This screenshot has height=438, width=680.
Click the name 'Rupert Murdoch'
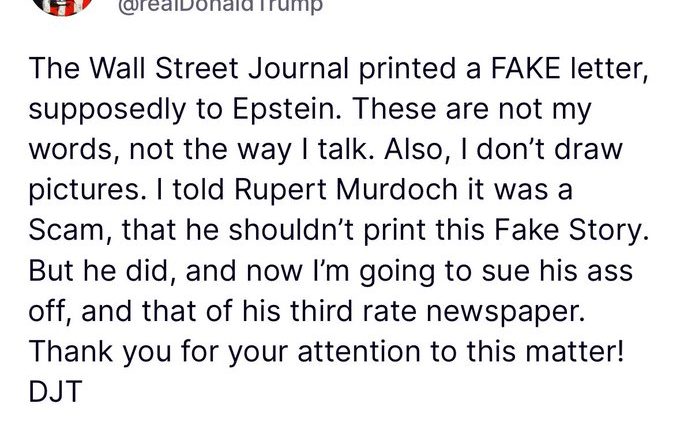click(x=346, y=191)
